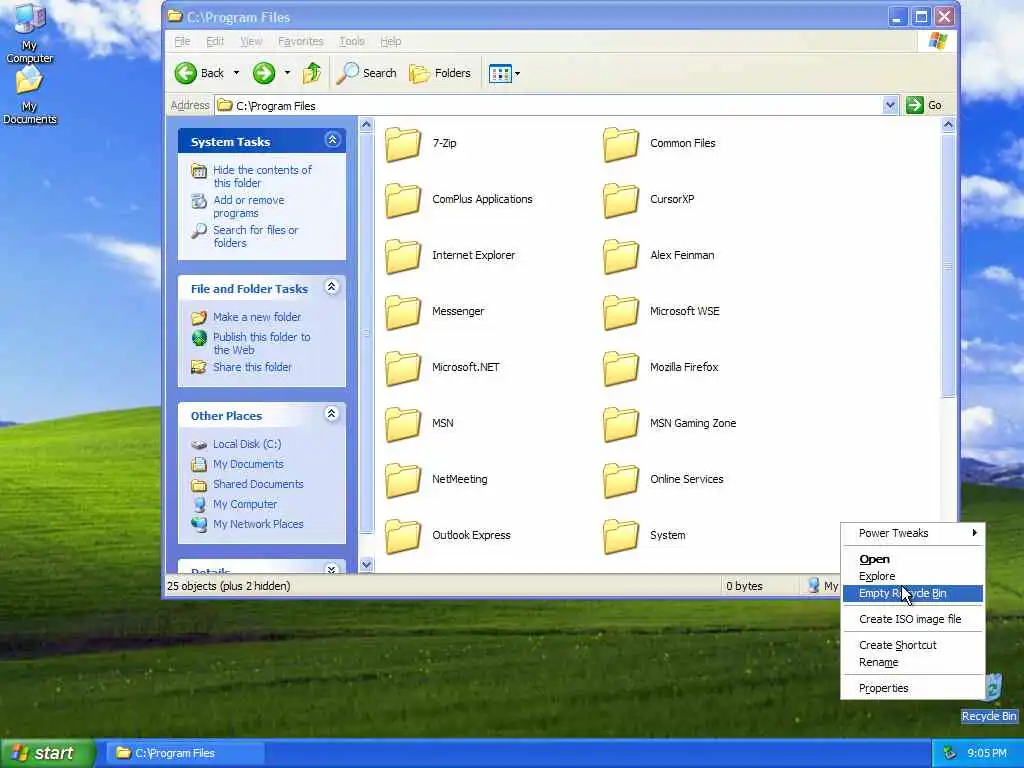Screen dimensions: 1024x768
Task: Open the Back history dropdown arrow
Action: 236,73
